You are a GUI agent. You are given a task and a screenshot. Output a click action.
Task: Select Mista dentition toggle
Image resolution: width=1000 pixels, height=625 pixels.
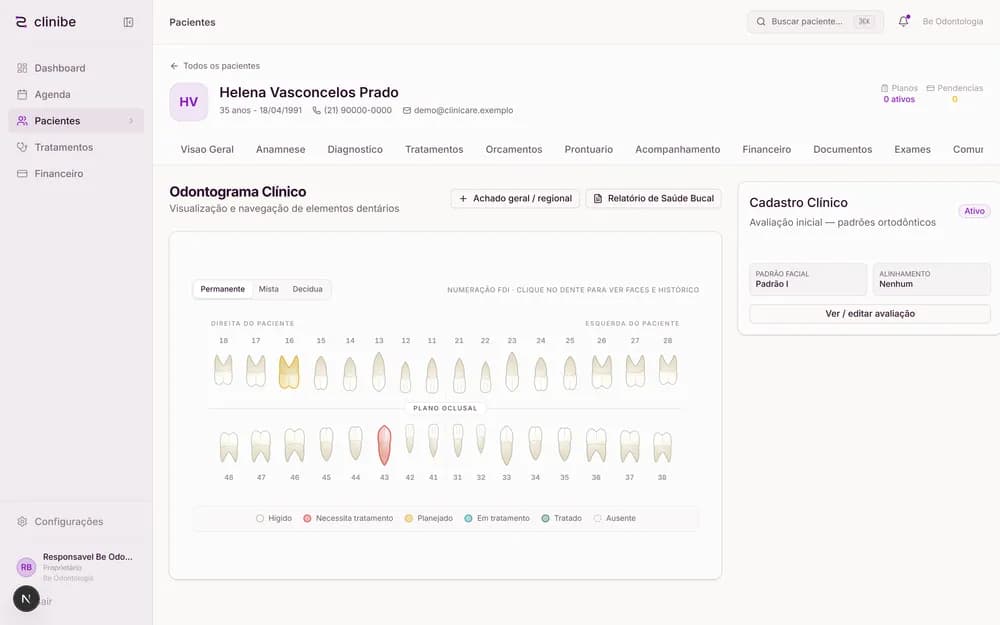pyautogui.click(x=268, y=289)
